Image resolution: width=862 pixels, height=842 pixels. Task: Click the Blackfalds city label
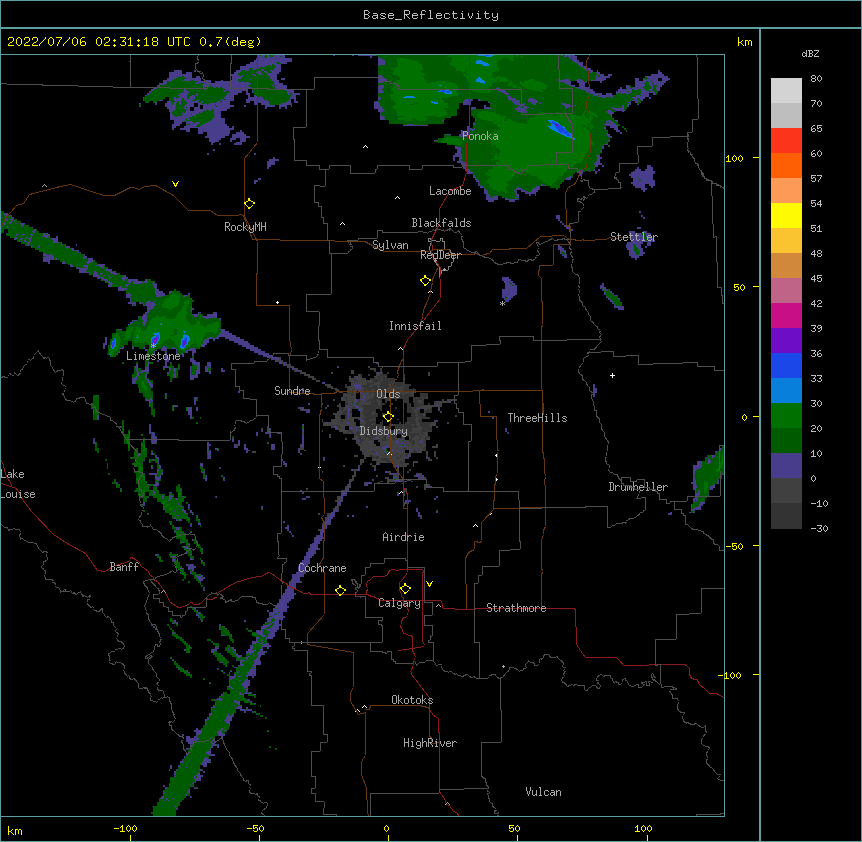tap(441, 223)
